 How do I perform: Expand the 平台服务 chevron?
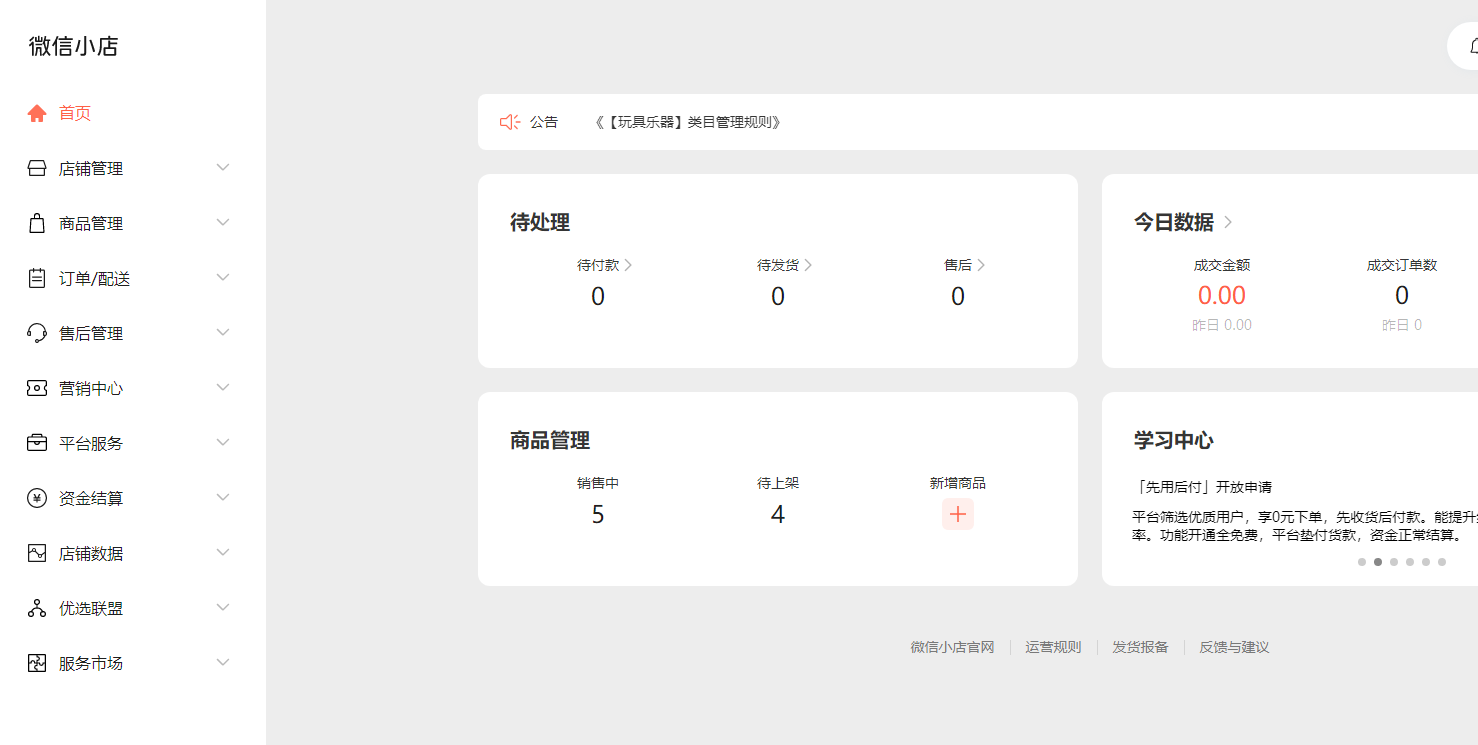[223, 442]
